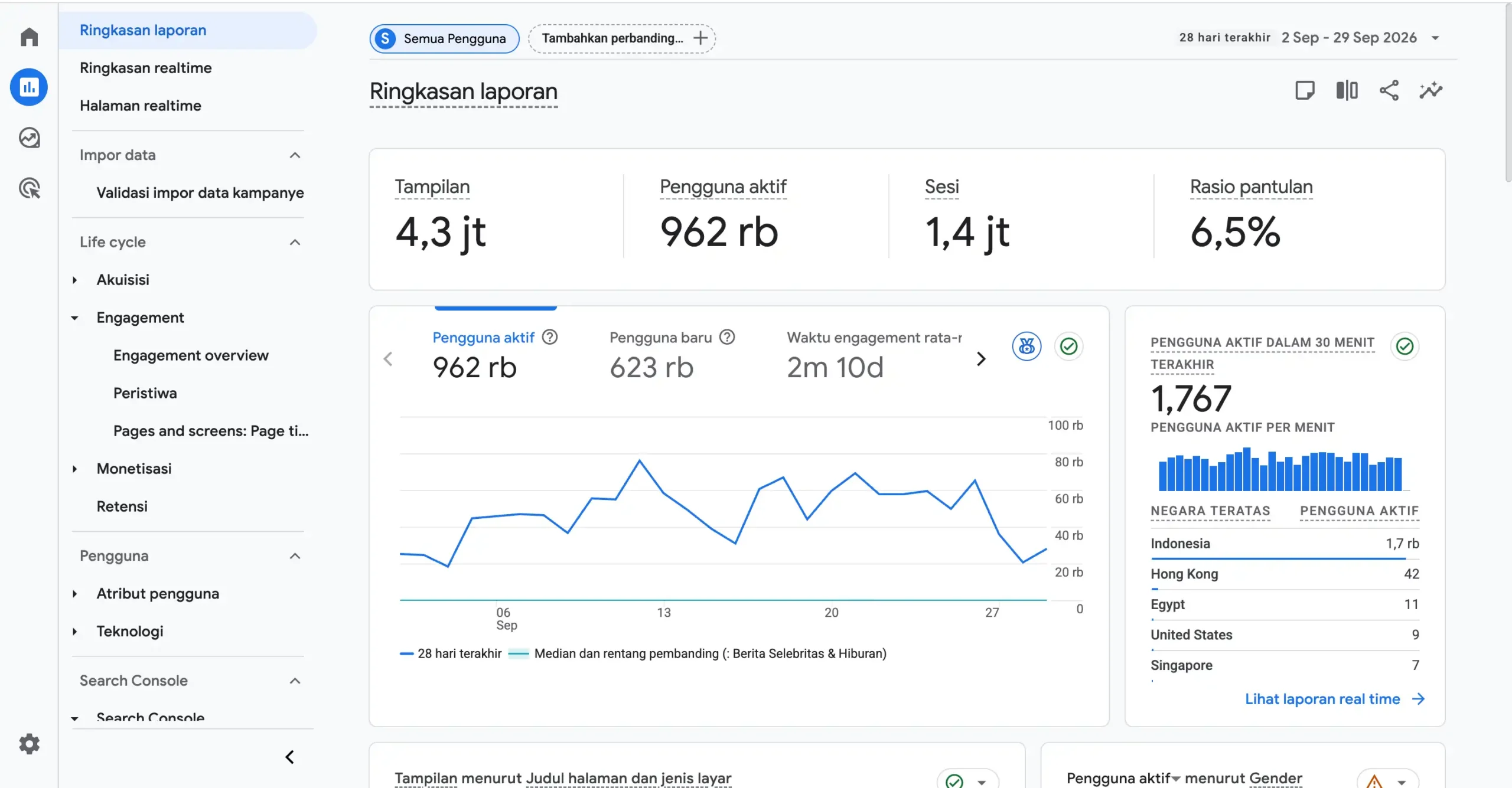Click the Indonesia country row
Screen dimensions: 1512x788
1284,544
